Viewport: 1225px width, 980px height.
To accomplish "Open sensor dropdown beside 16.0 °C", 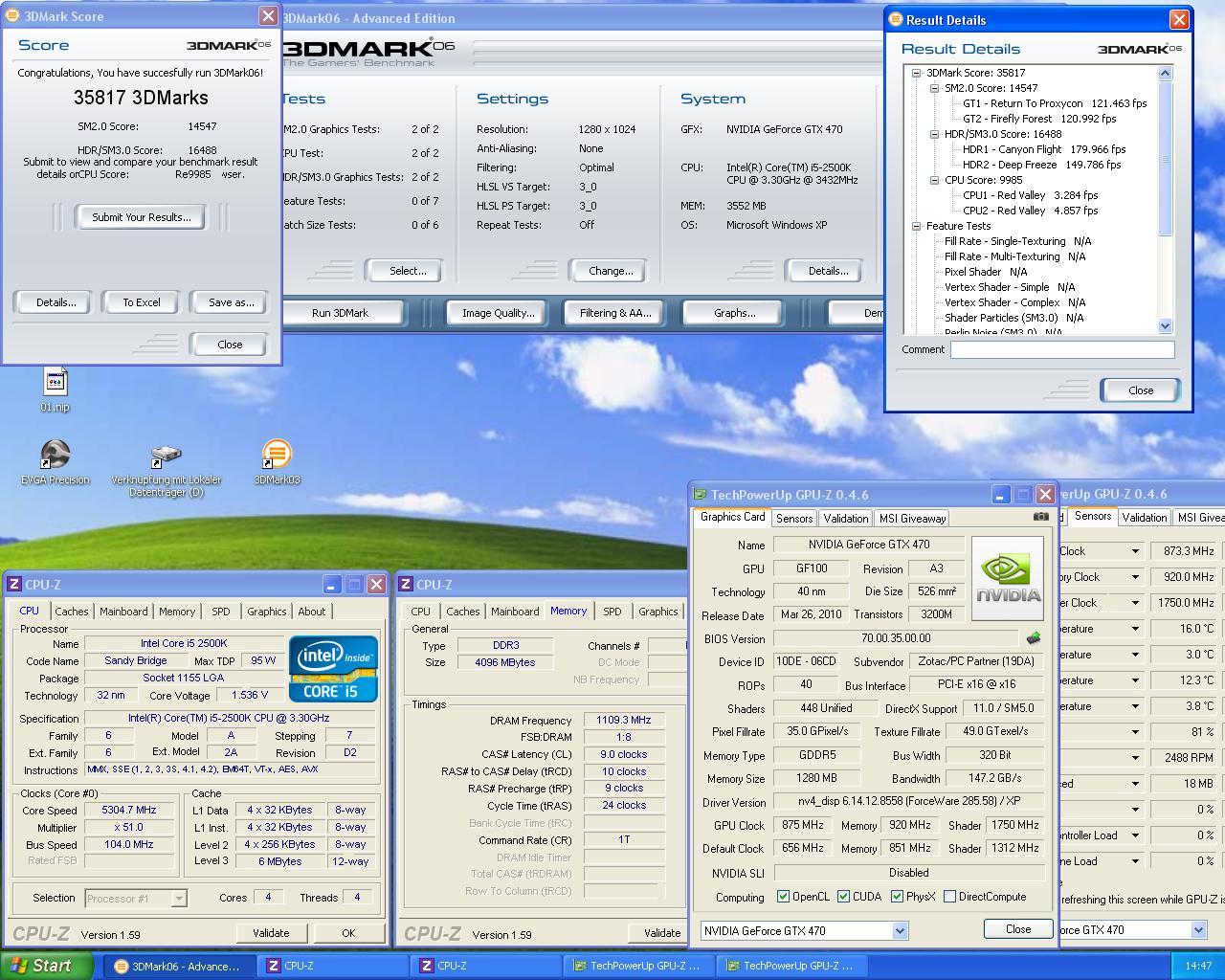I will (1135, 629).
